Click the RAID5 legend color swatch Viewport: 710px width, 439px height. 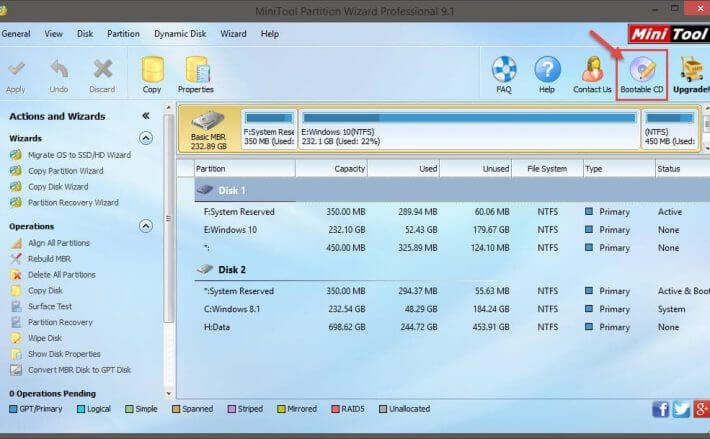coord(336,409)
